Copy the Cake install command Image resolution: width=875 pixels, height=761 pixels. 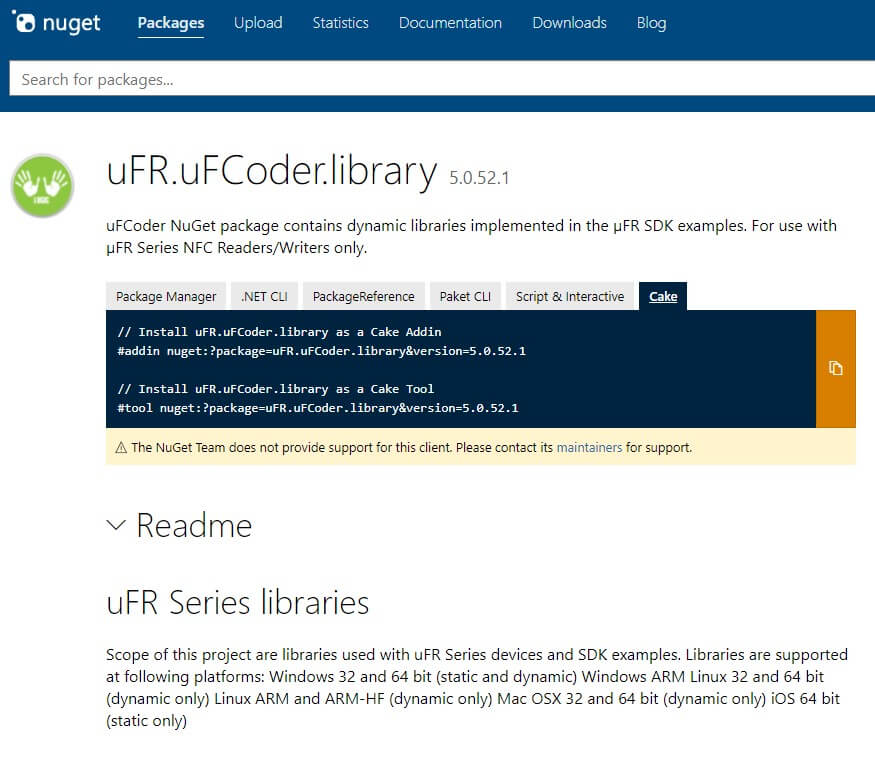coord(835,368)
